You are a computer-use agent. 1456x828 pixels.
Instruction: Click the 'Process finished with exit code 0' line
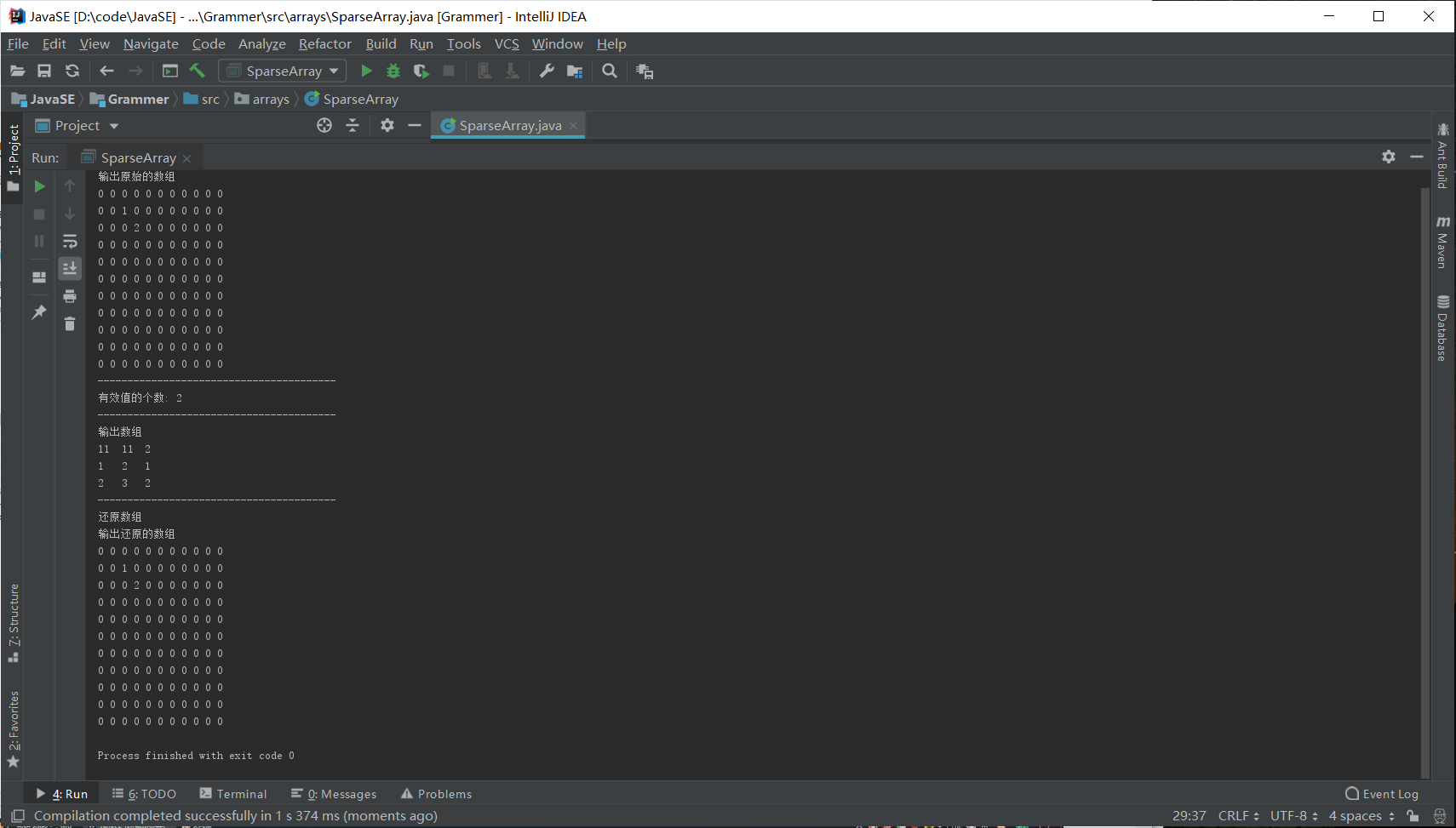point(196,756)
